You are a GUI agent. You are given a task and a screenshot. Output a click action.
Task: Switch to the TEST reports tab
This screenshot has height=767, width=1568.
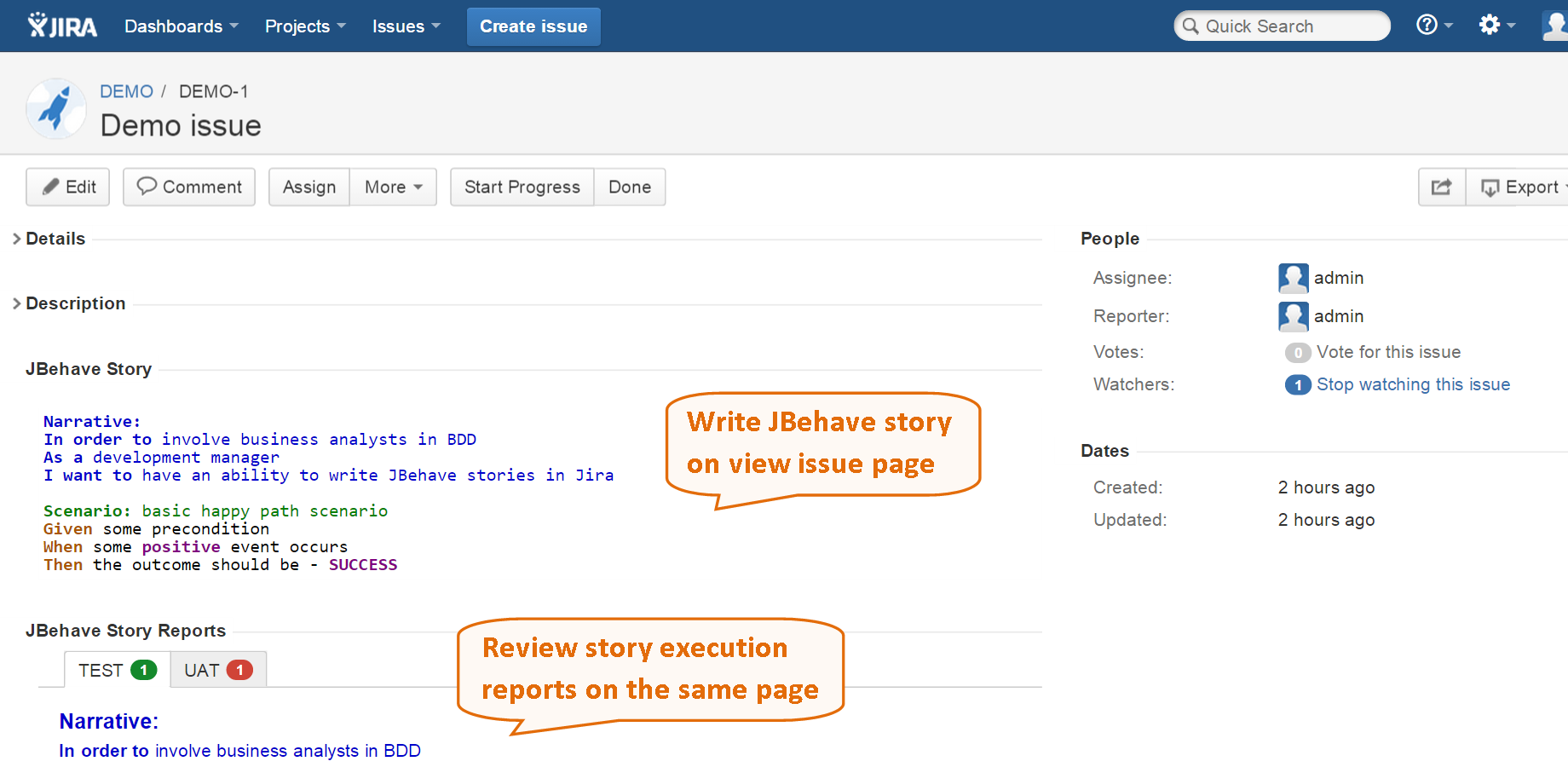pyautogui.click(x=118, y=670)
